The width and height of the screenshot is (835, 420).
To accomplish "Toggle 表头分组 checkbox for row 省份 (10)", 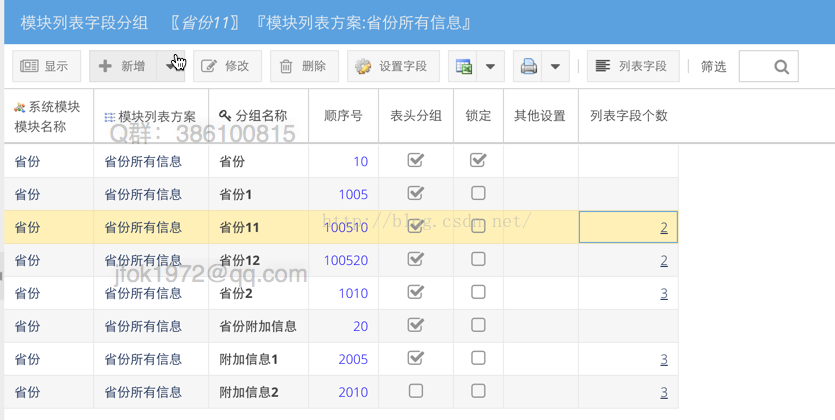I will pyautogui.click(x=415, y=160).
